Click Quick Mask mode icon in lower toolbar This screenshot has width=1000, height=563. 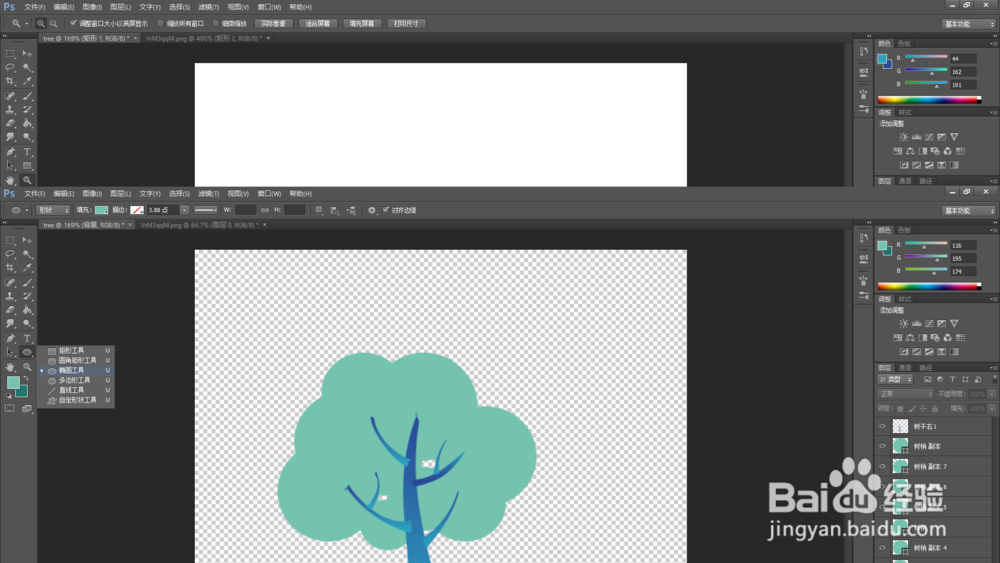pos(10,408)
